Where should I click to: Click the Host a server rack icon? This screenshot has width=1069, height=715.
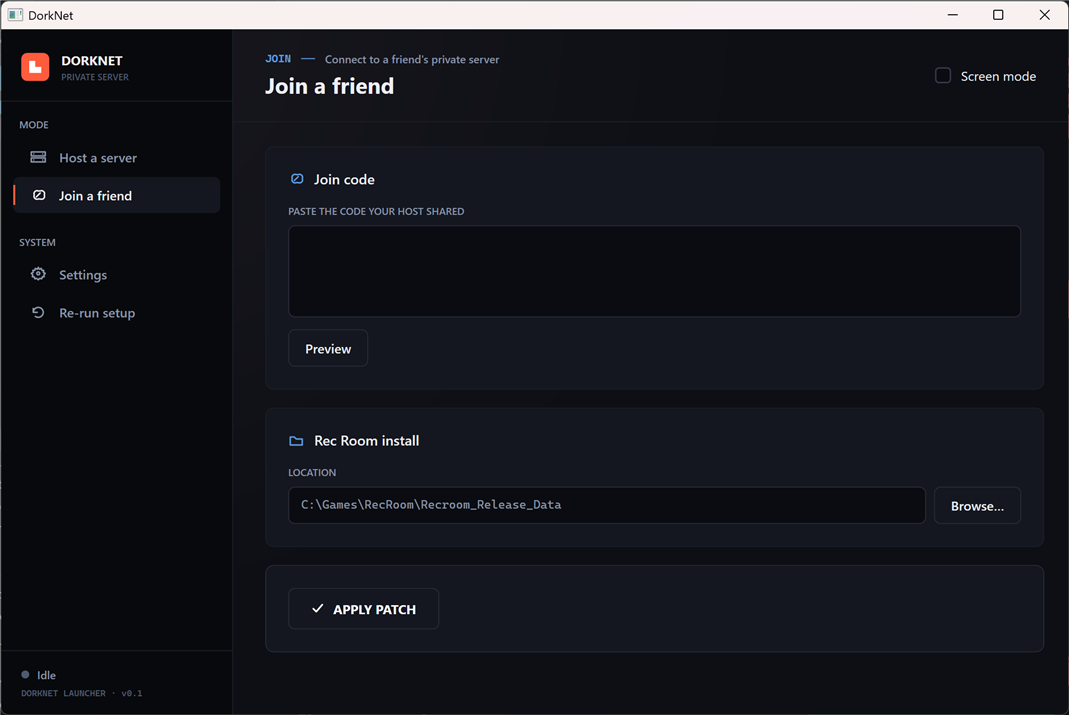(x=38, y=157)
